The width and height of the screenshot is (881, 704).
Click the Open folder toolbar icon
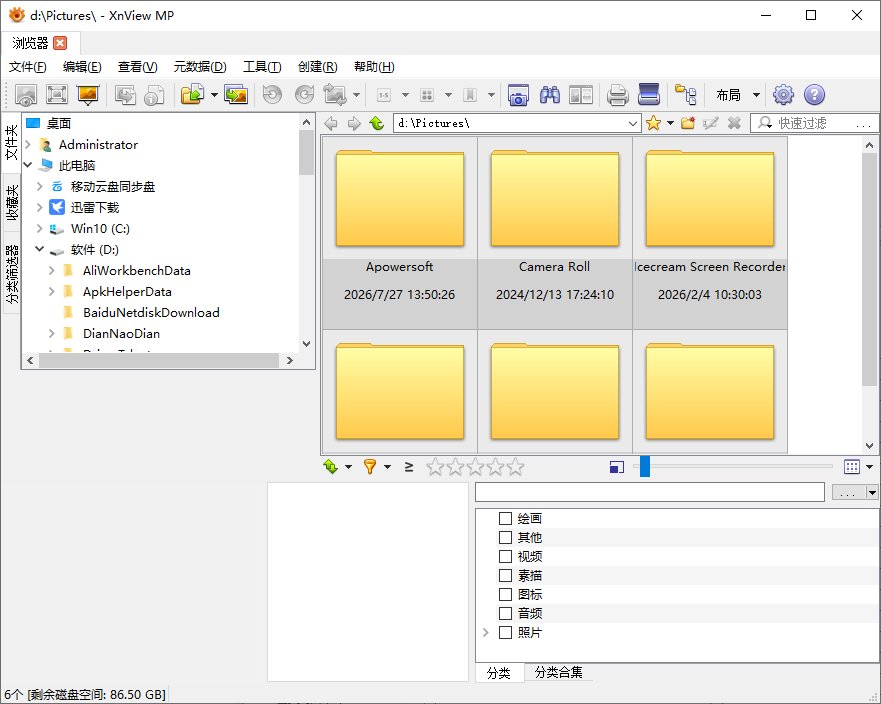pos(192,94)
